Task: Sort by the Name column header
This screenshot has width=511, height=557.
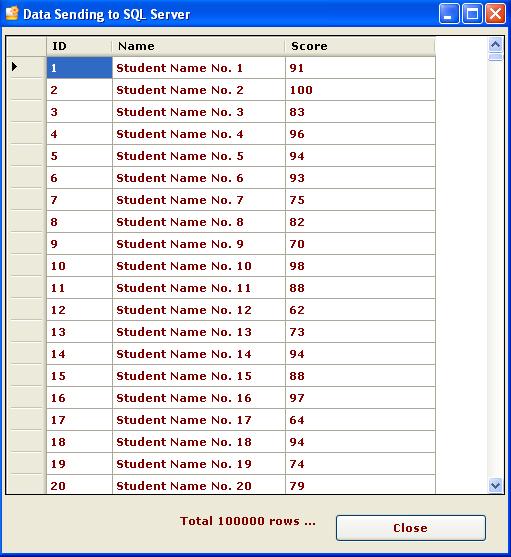Action: pos(199,46)
